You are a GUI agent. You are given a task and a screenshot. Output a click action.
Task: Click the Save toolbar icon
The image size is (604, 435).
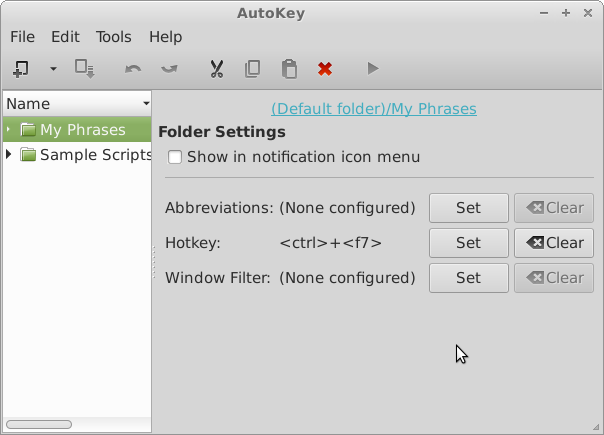tap(84, 69)
